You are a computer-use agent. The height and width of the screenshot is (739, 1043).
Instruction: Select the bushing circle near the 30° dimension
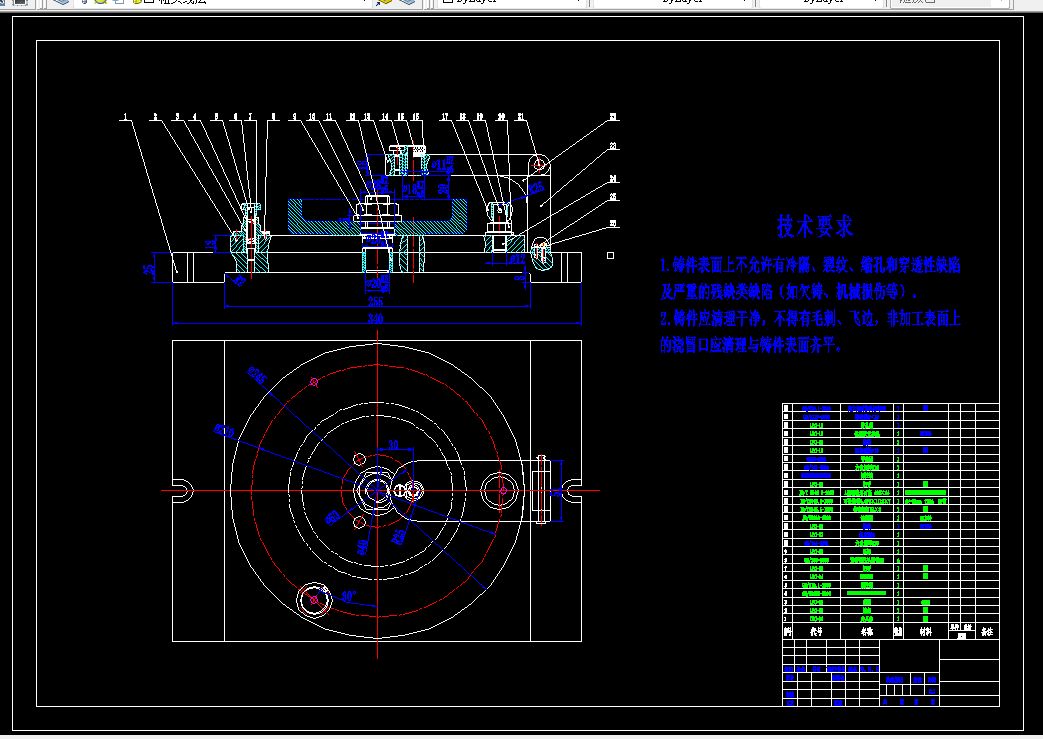(314, 600)
